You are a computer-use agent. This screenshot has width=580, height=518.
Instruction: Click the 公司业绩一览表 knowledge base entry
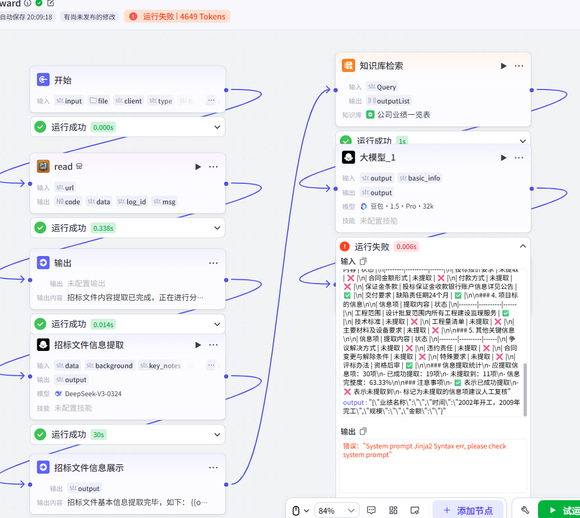[x=398, y=115]
